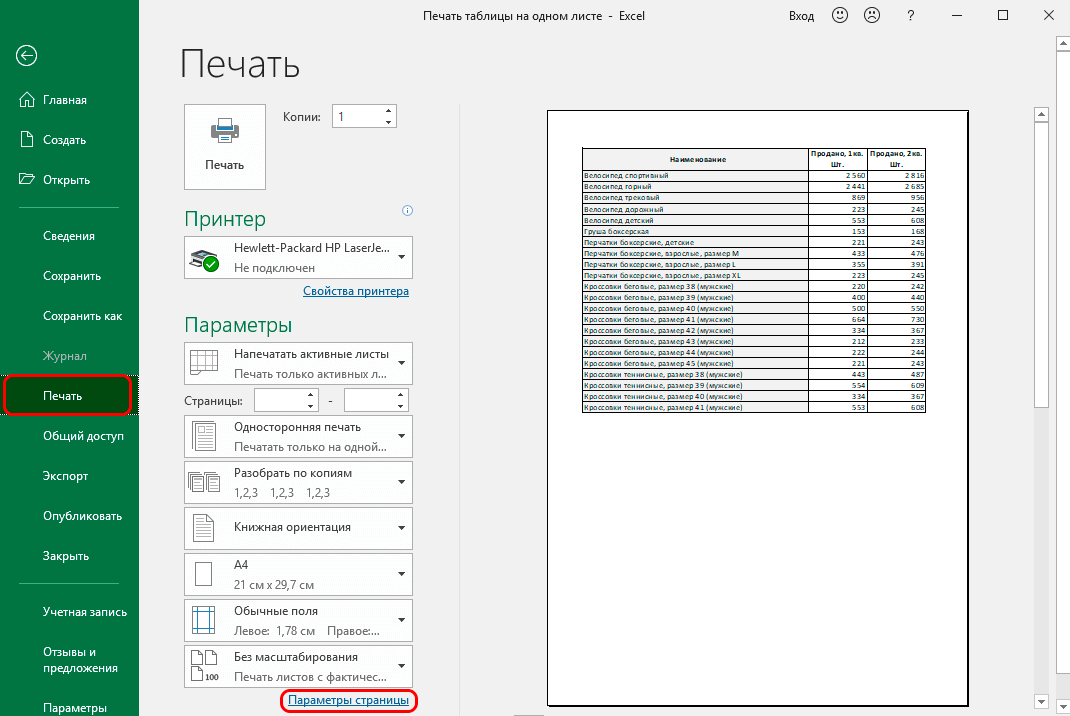Click the question mark help icon

[910, 15]
